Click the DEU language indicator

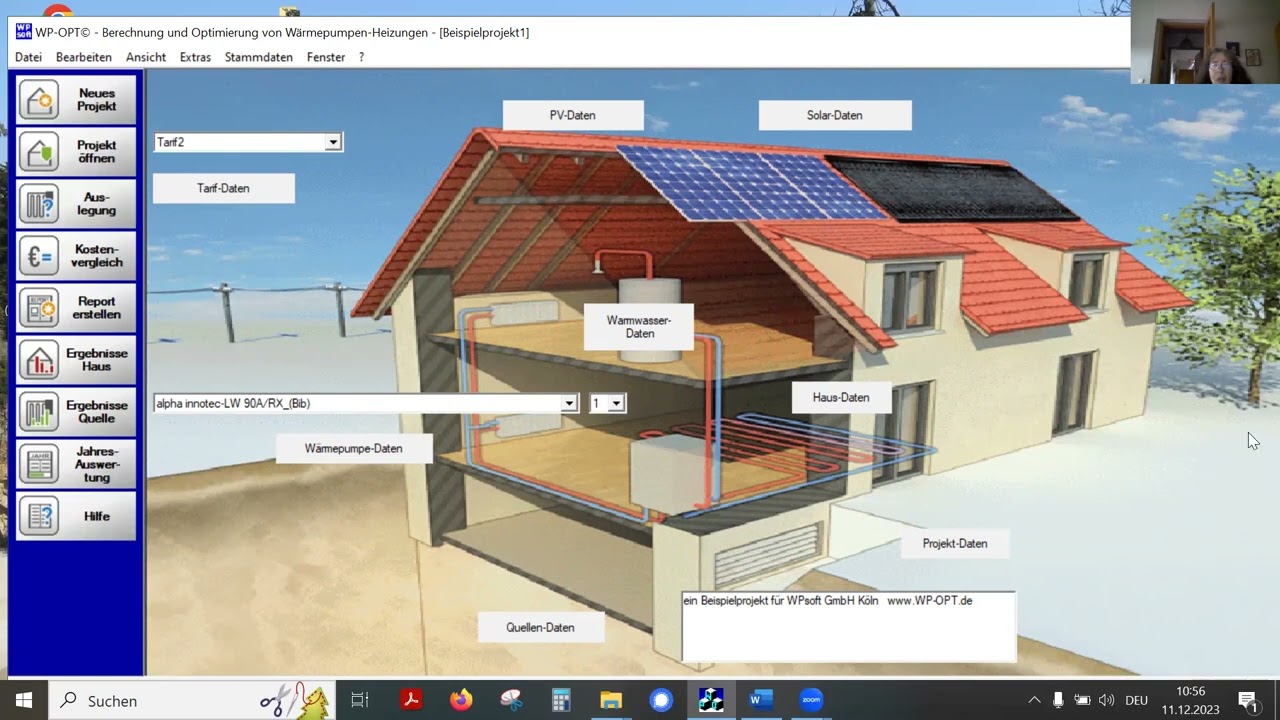click(1136, 700)
